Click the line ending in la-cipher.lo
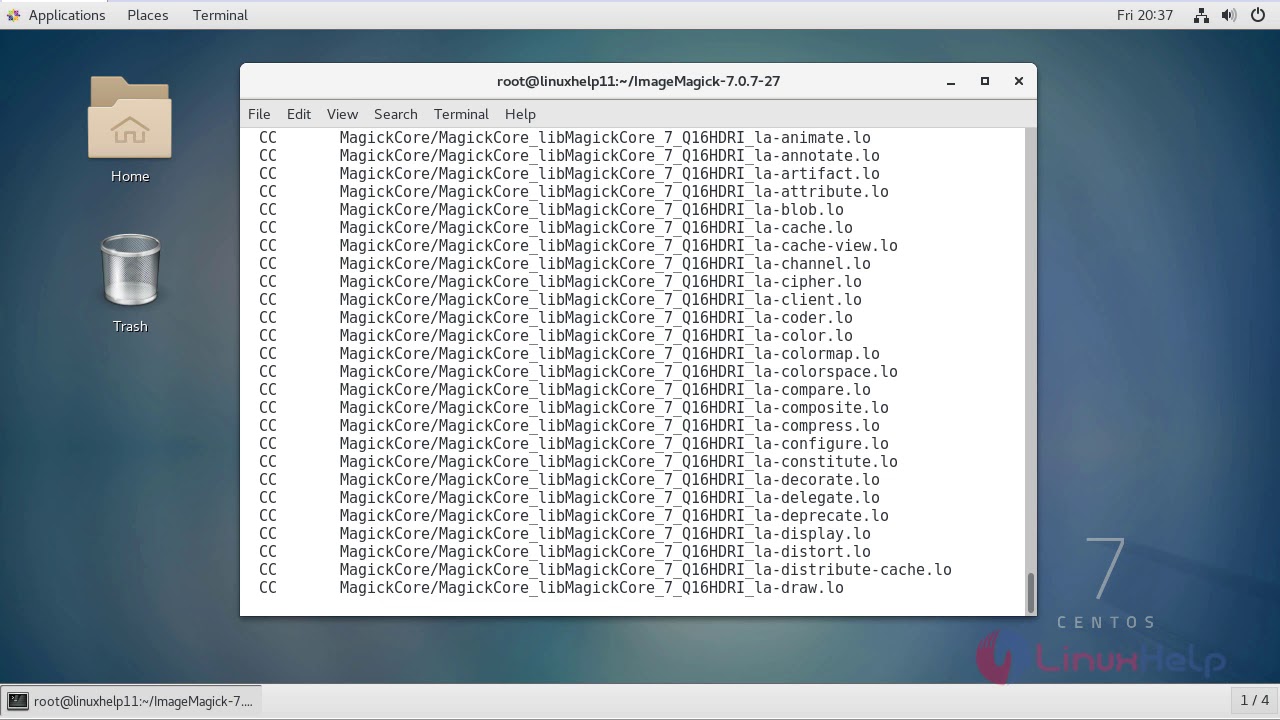Screen dimensions: 1280x720 [x=560, y=282]
